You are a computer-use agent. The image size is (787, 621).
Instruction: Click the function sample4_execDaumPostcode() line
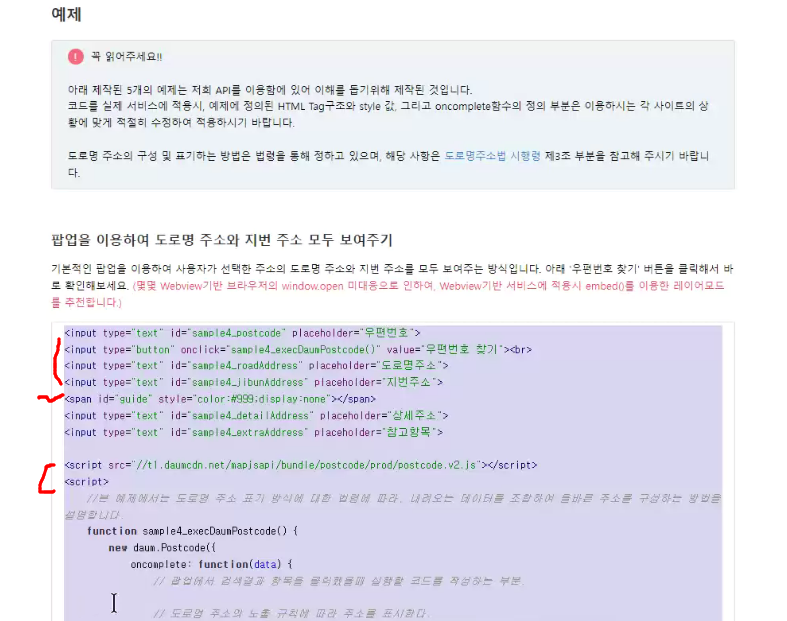[x=192, y=531]
